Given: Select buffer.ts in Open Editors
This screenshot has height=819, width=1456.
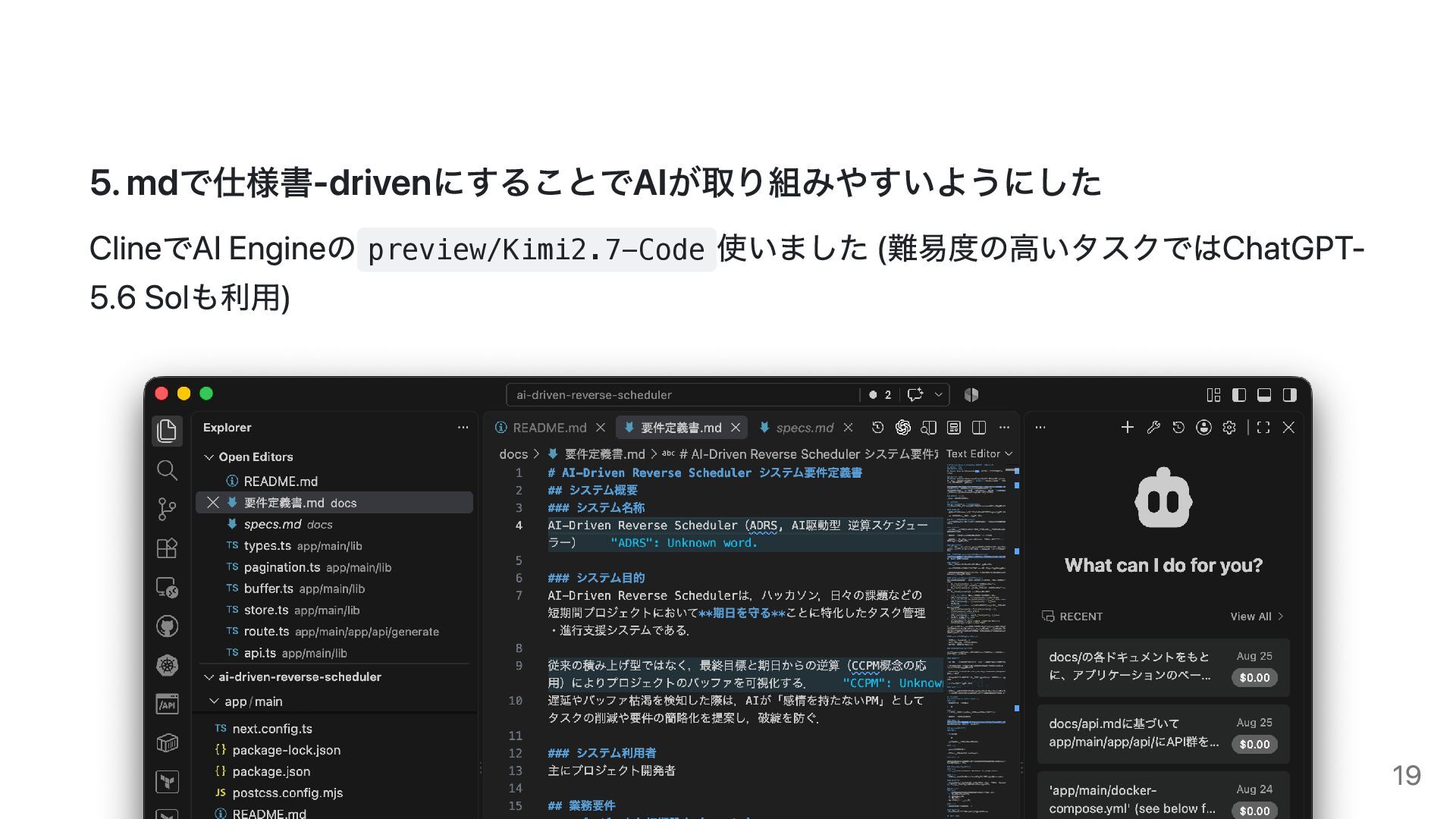Looking at the screenshot, I should coord(334,588).
